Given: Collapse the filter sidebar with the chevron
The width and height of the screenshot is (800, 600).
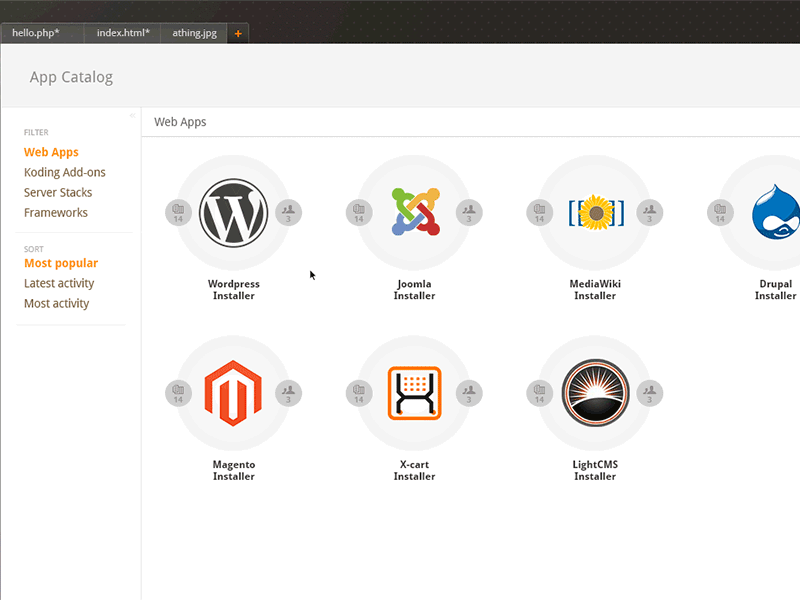Looking at the screenshot, I should coord(132,115).
